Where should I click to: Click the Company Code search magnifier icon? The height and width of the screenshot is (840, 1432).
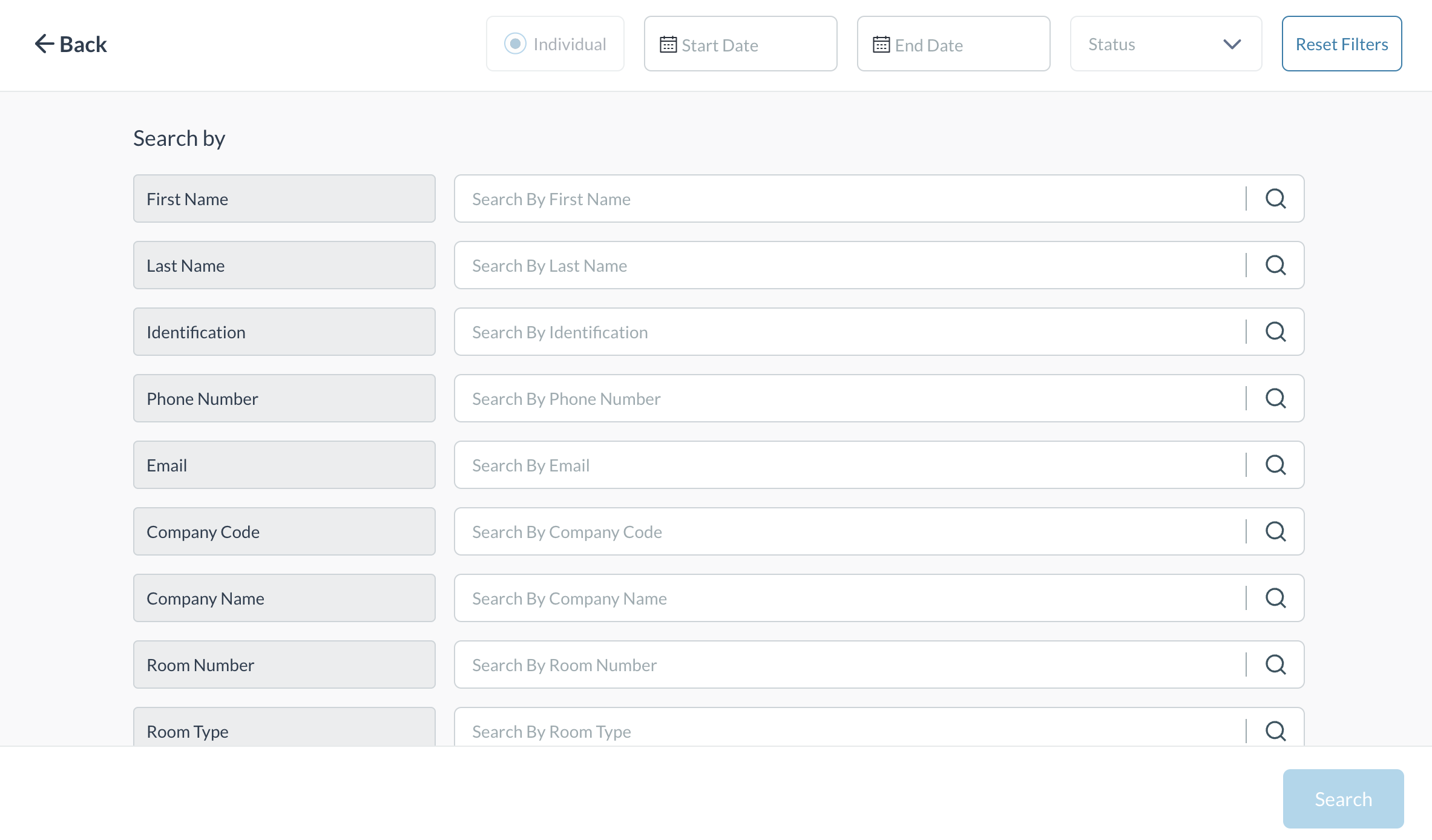tap(1275, 531)
